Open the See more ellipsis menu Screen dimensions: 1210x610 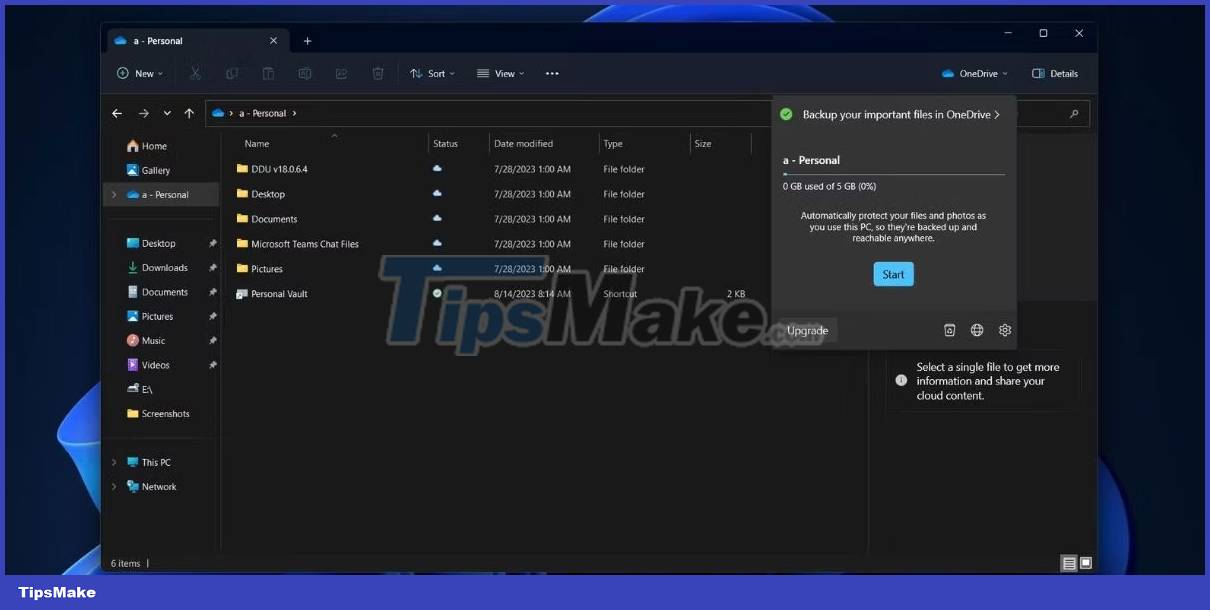[x=551, y=73]
